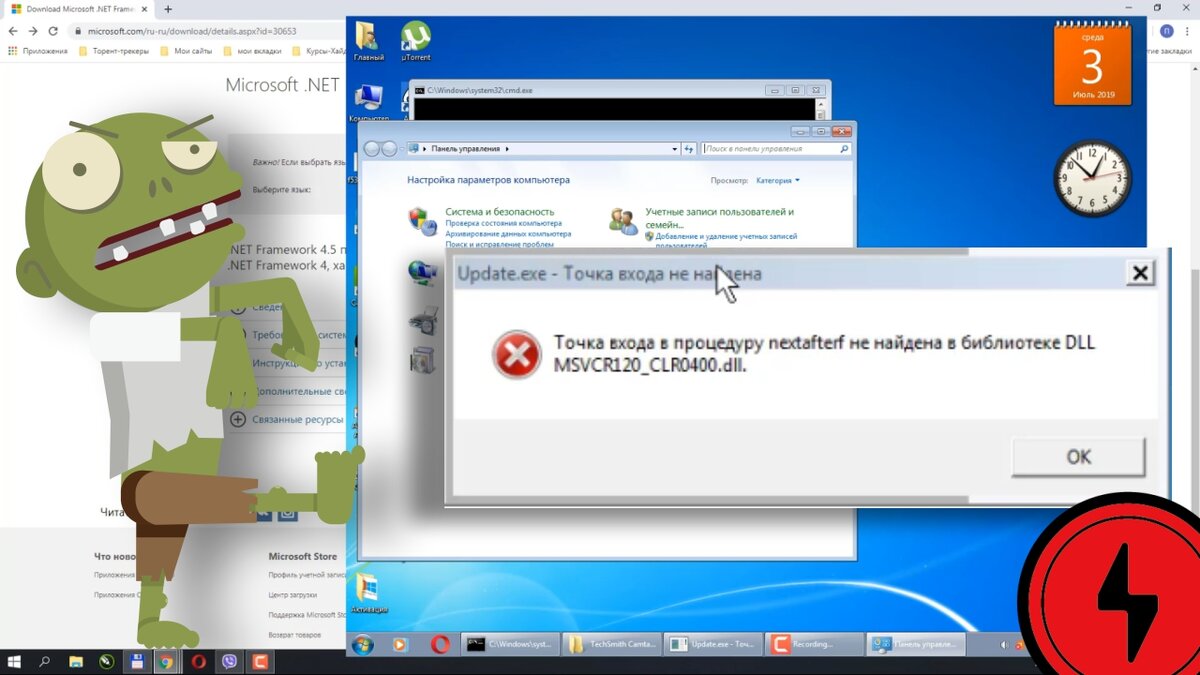This screenshot has width=1200, height=675.
Task: Click the Forward button in Control Panel
Action: coord(389,149)
